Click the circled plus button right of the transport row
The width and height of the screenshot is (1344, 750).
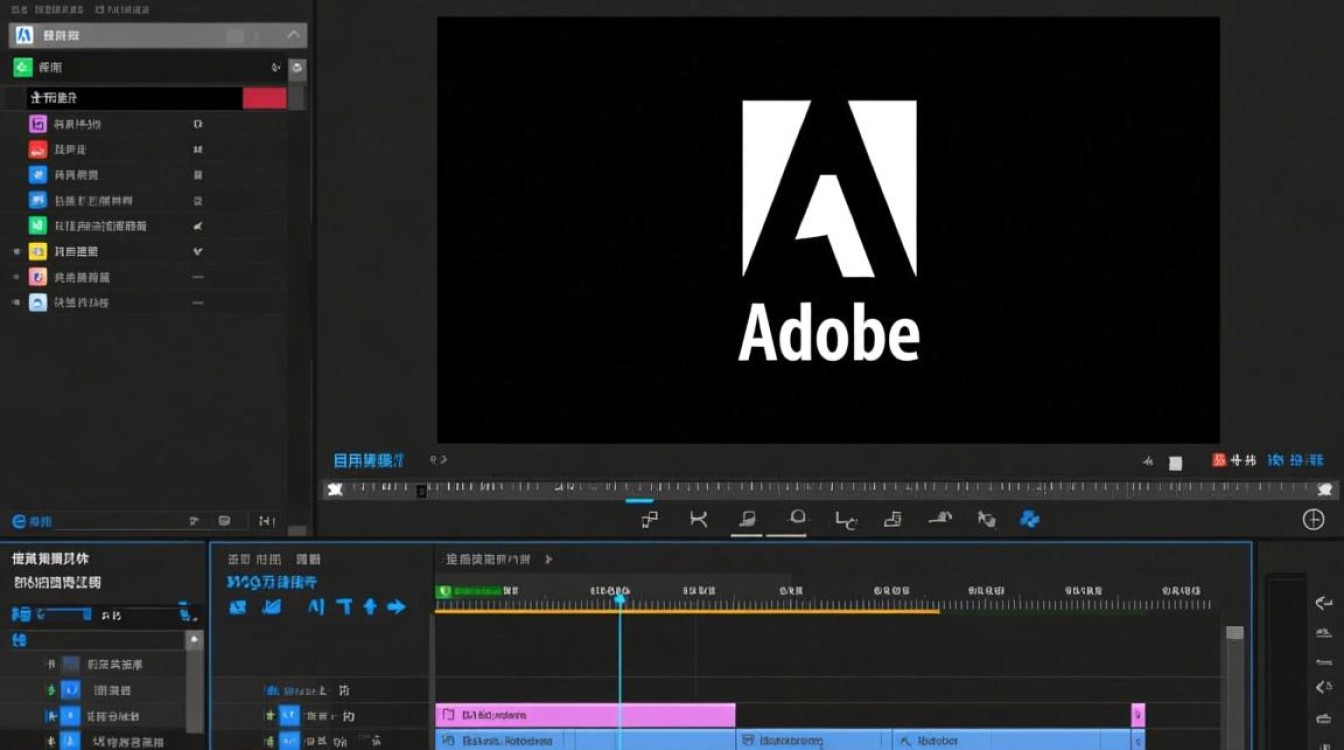pyautogui.click(x=1313, y=519)
